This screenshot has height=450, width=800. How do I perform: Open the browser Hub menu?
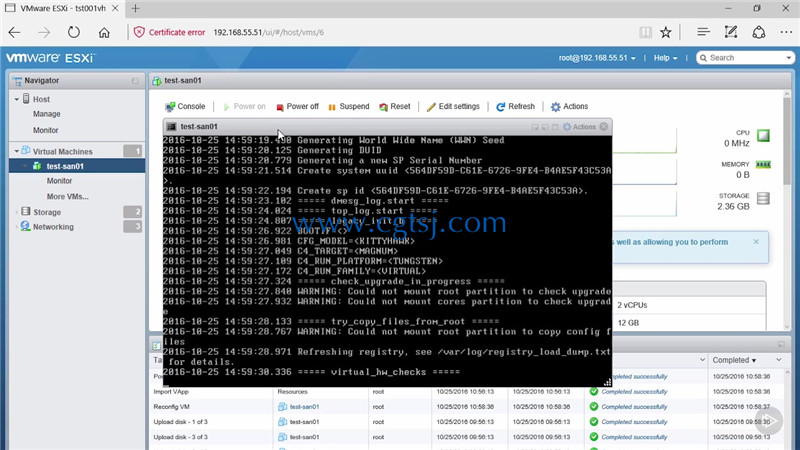point(704,32)
